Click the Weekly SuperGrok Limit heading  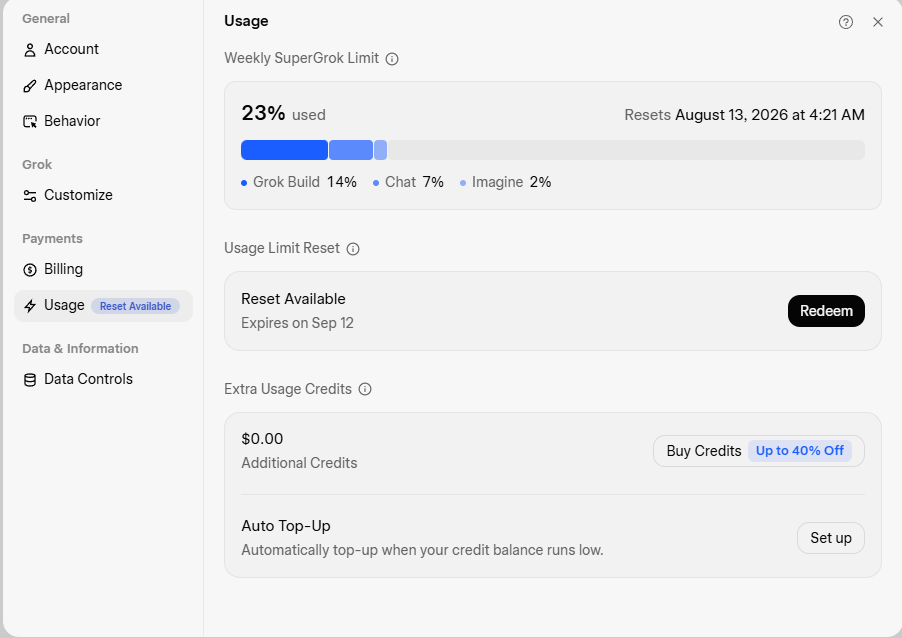[301, 58]
